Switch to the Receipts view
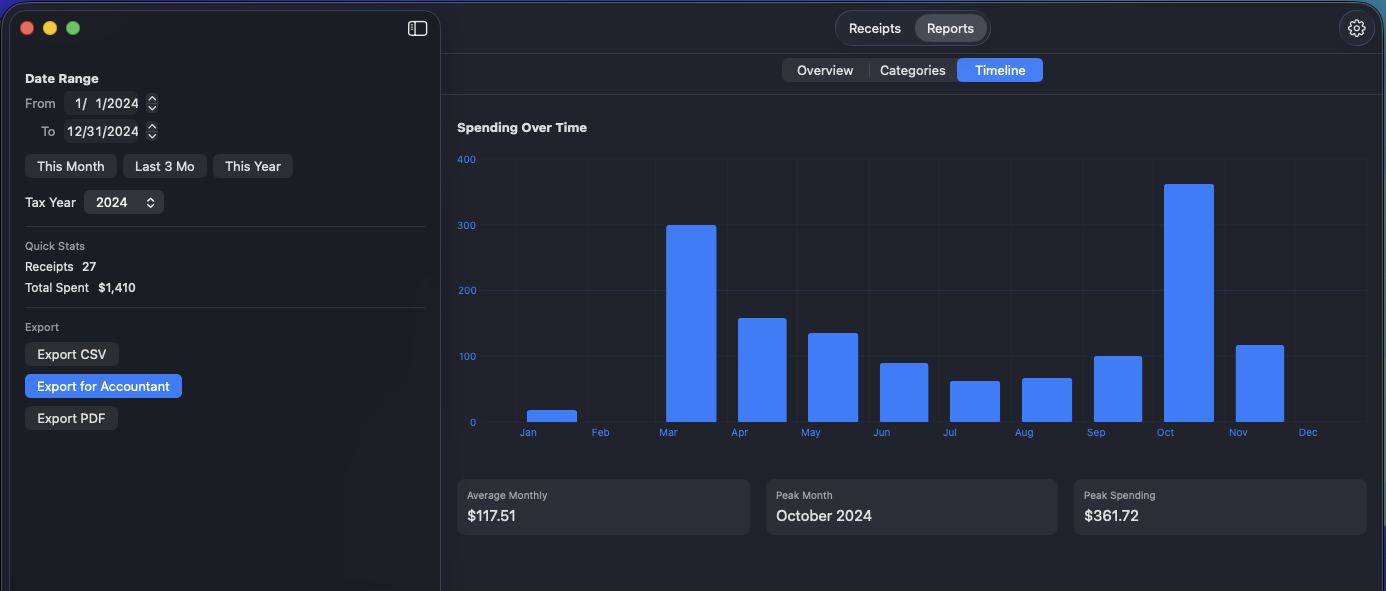 pos(874,28)
